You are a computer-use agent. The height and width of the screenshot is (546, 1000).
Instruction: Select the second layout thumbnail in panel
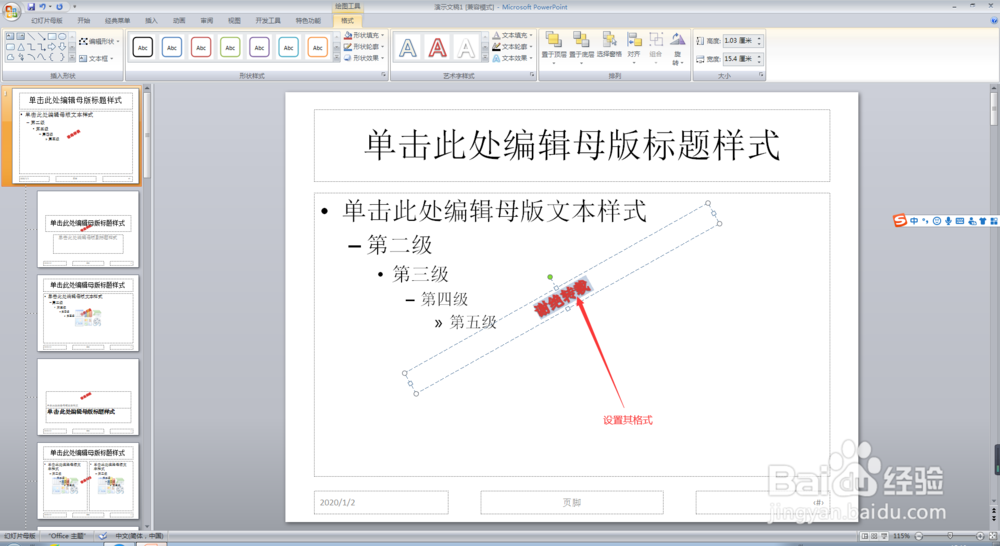88,229
